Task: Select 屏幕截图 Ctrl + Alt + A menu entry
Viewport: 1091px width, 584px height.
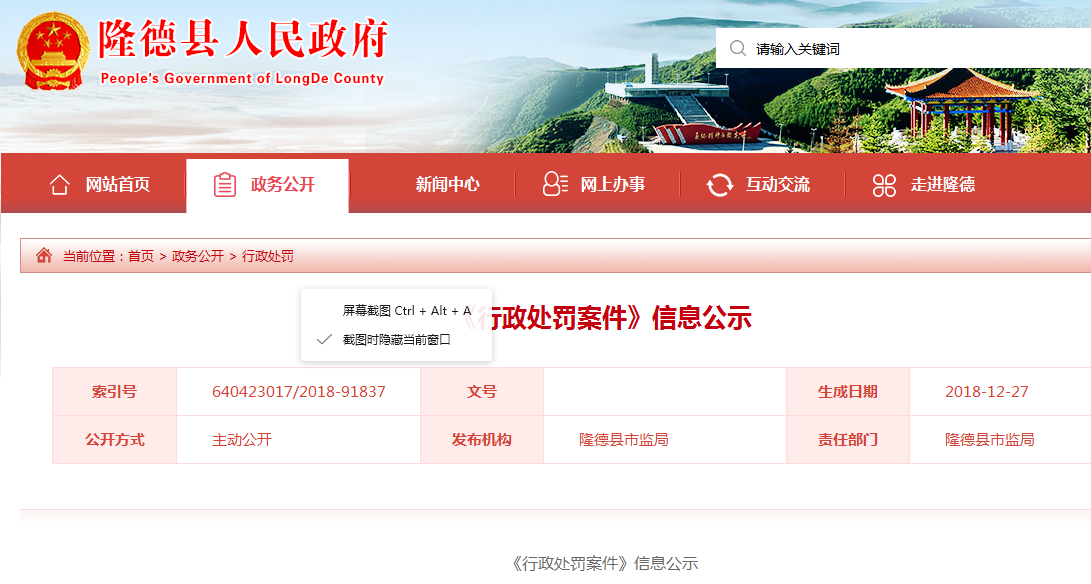Action: pos(396,310)
